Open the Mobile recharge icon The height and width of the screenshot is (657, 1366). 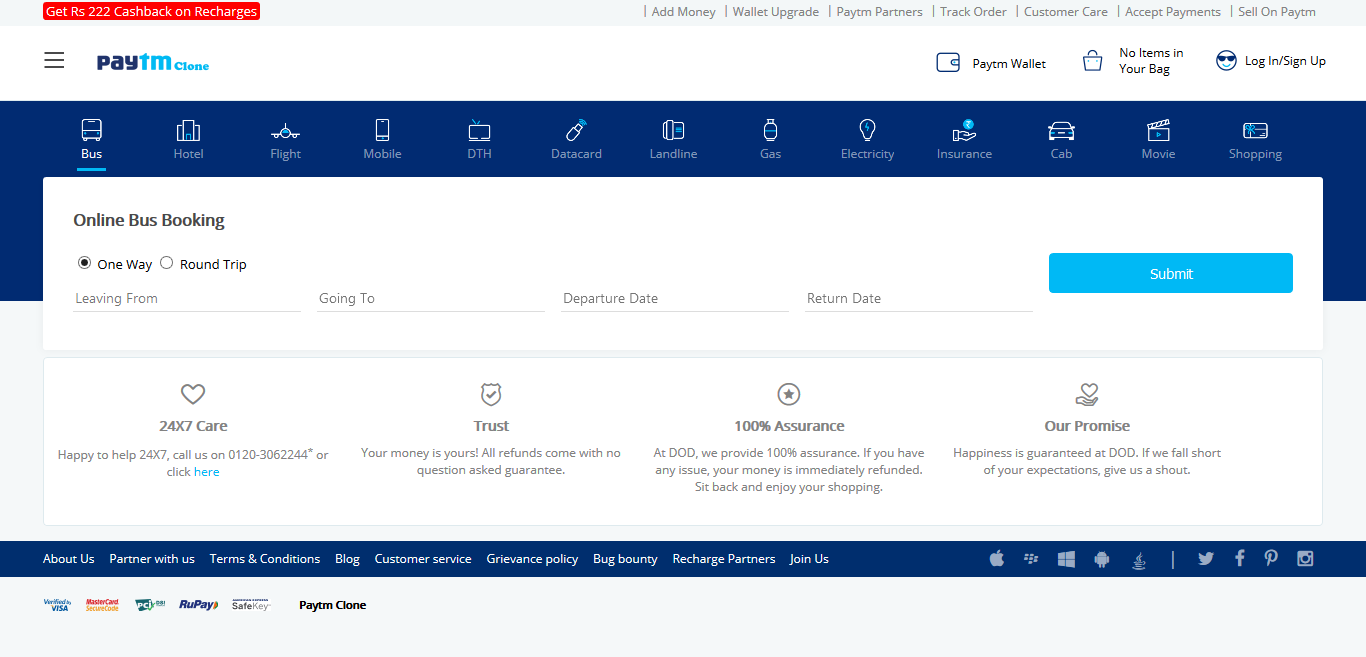pyautogui.click(x=382, y=130)
